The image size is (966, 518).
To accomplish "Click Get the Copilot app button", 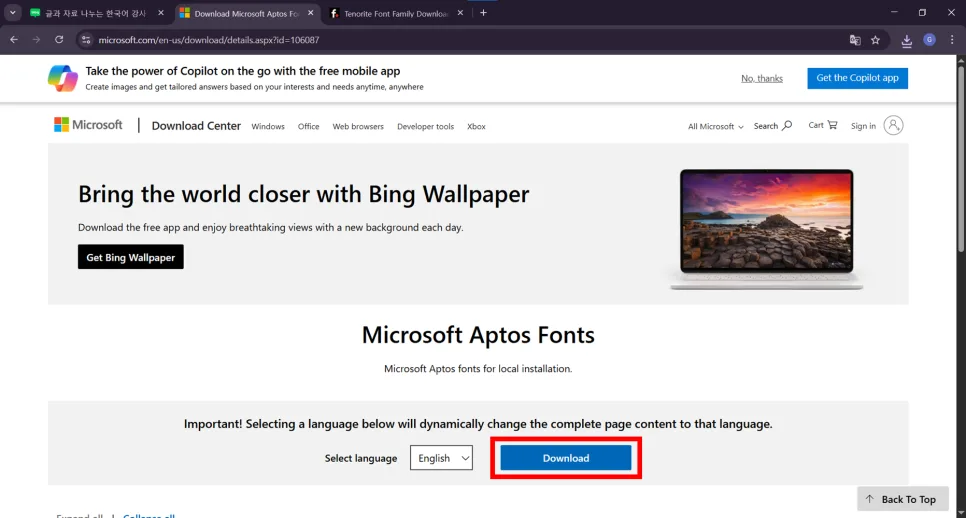I will [858, 78].
